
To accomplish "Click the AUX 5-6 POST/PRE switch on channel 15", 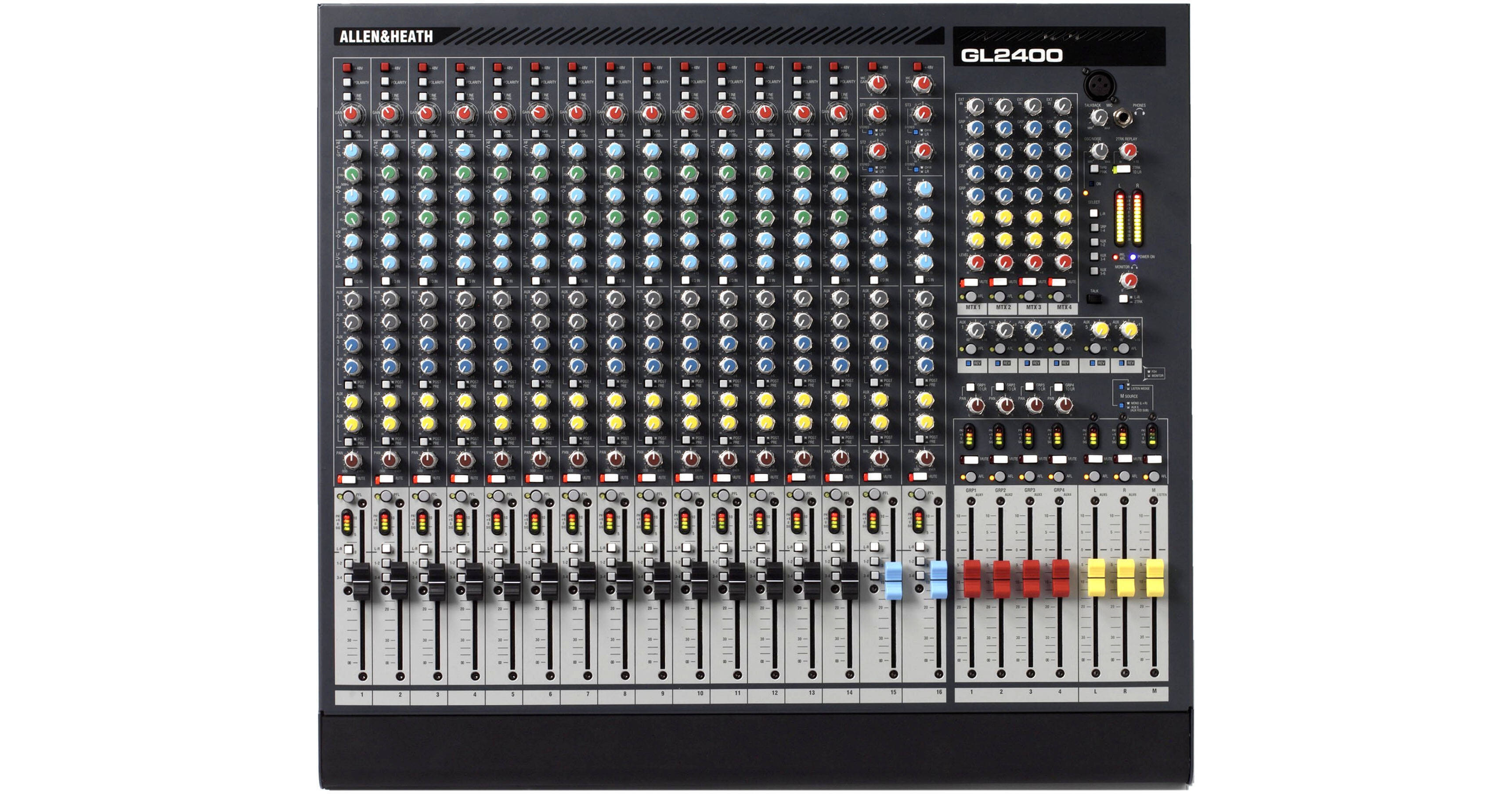I will pos(874,440).
